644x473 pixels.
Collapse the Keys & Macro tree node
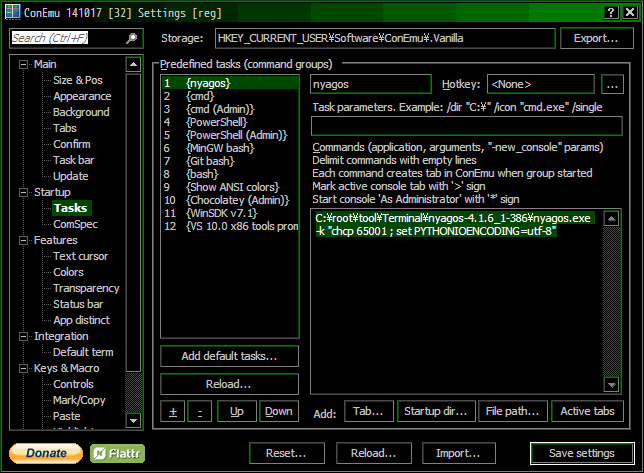pos(23,368)
